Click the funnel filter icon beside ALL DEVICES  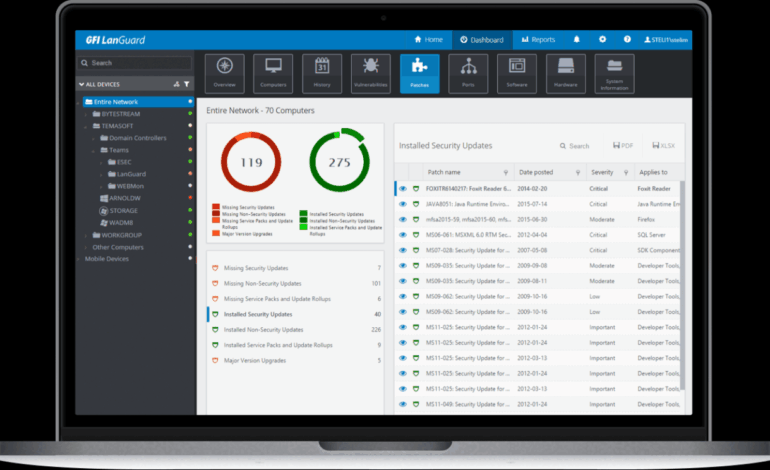click(187, 84)
